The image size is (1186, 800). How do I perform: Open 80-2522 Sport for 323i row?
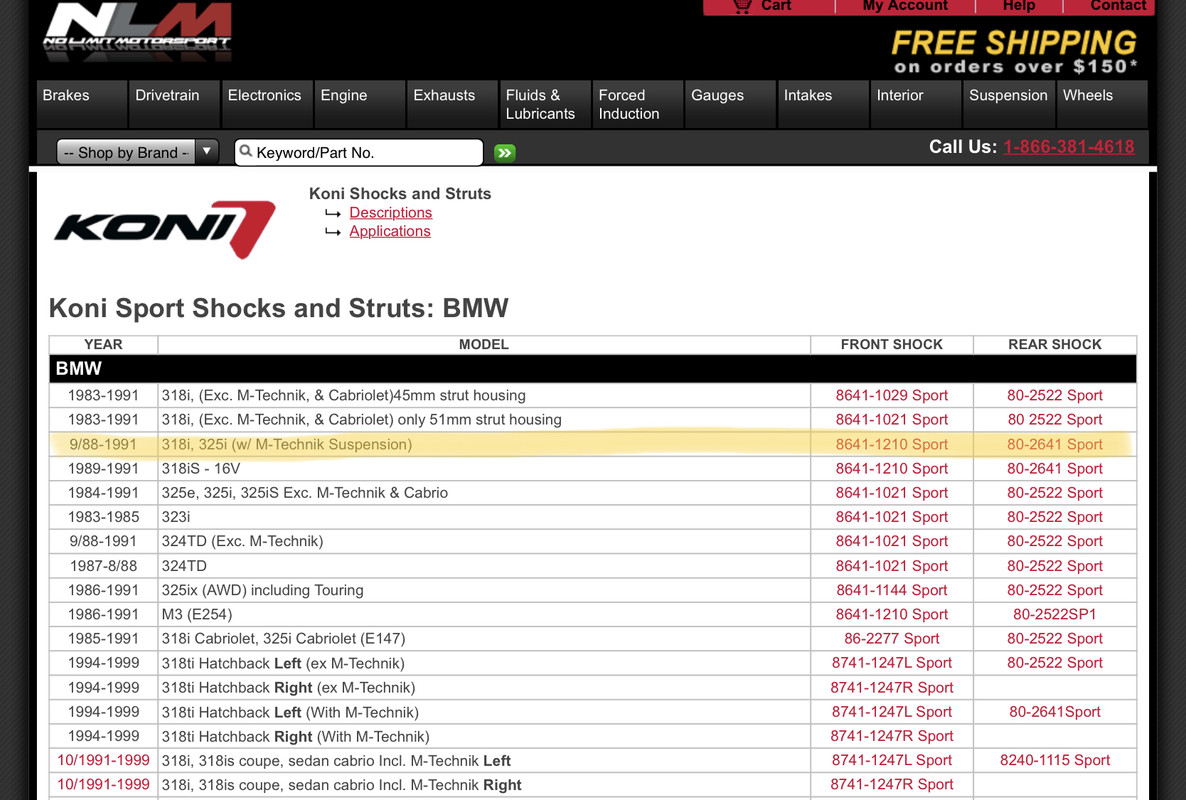pos(1054,517)
